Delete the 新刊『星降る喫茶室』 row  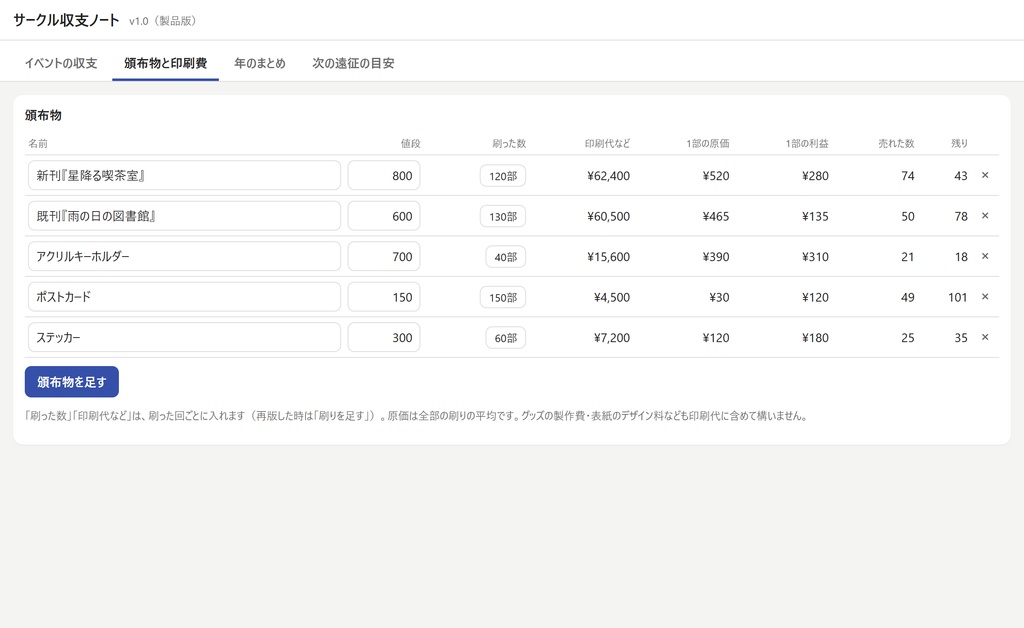coord(985,176)
